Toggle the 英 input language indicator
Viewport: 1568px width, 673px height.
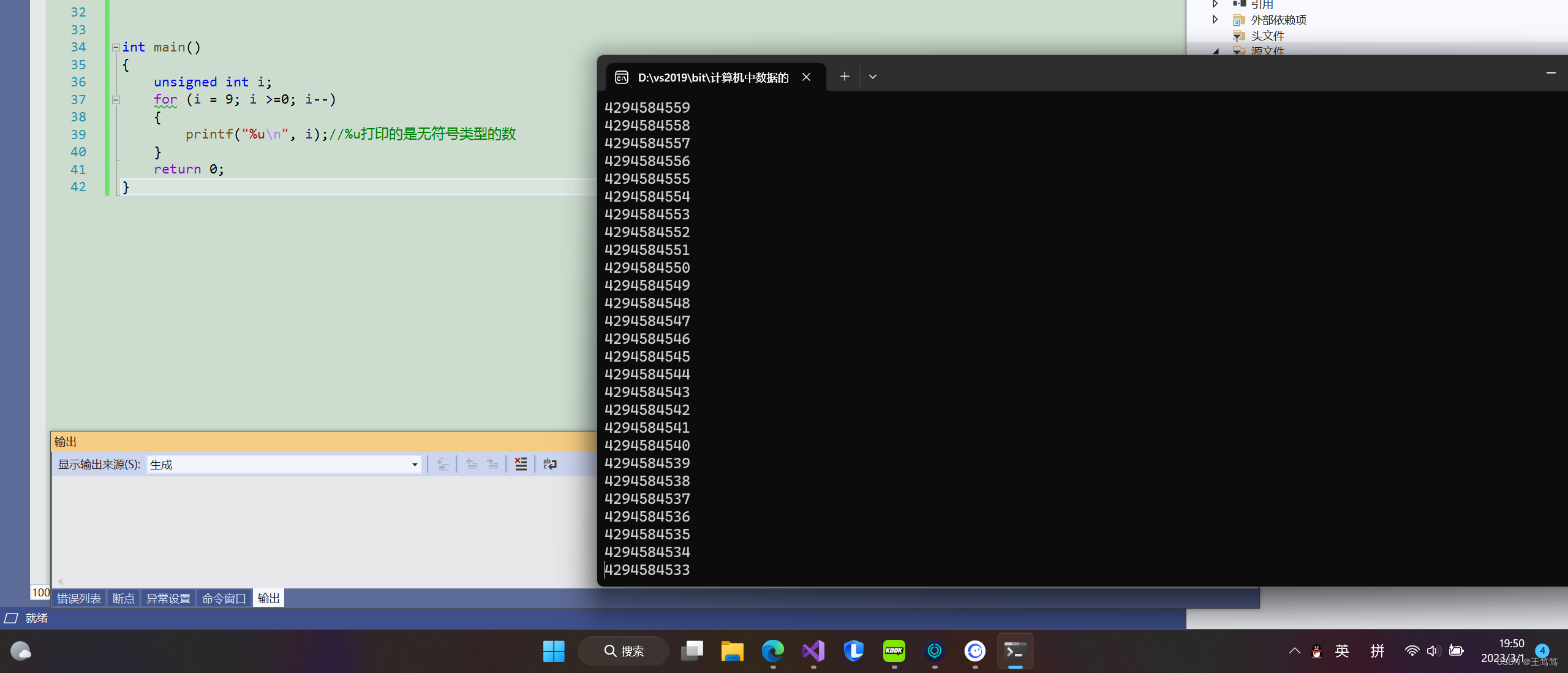(1342, 651)
